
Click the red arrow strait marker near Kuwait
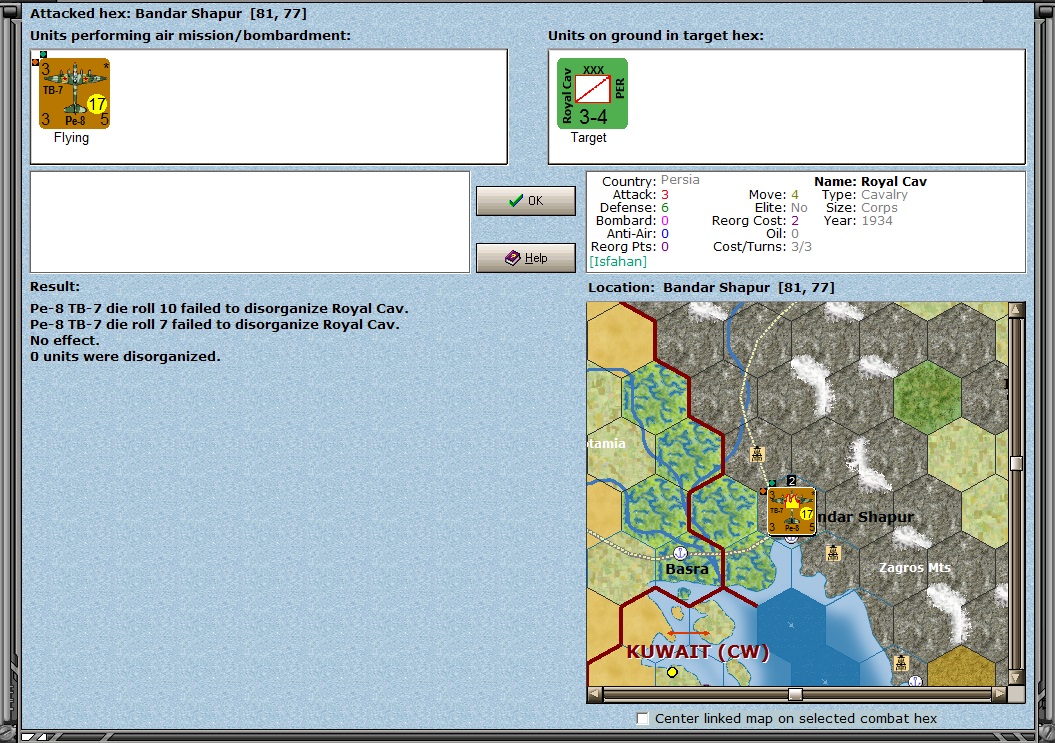coord(688,633)
